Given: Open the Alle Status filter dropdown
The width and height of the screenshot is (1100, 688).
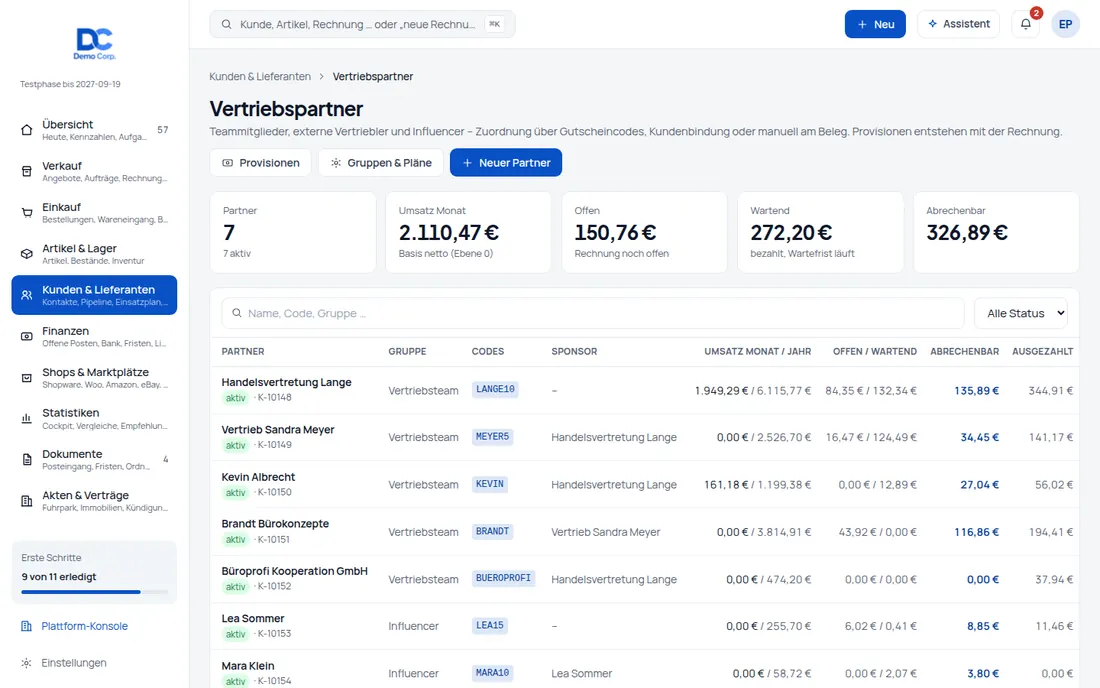Looking at the screenshot, I should pos(1021,313).
